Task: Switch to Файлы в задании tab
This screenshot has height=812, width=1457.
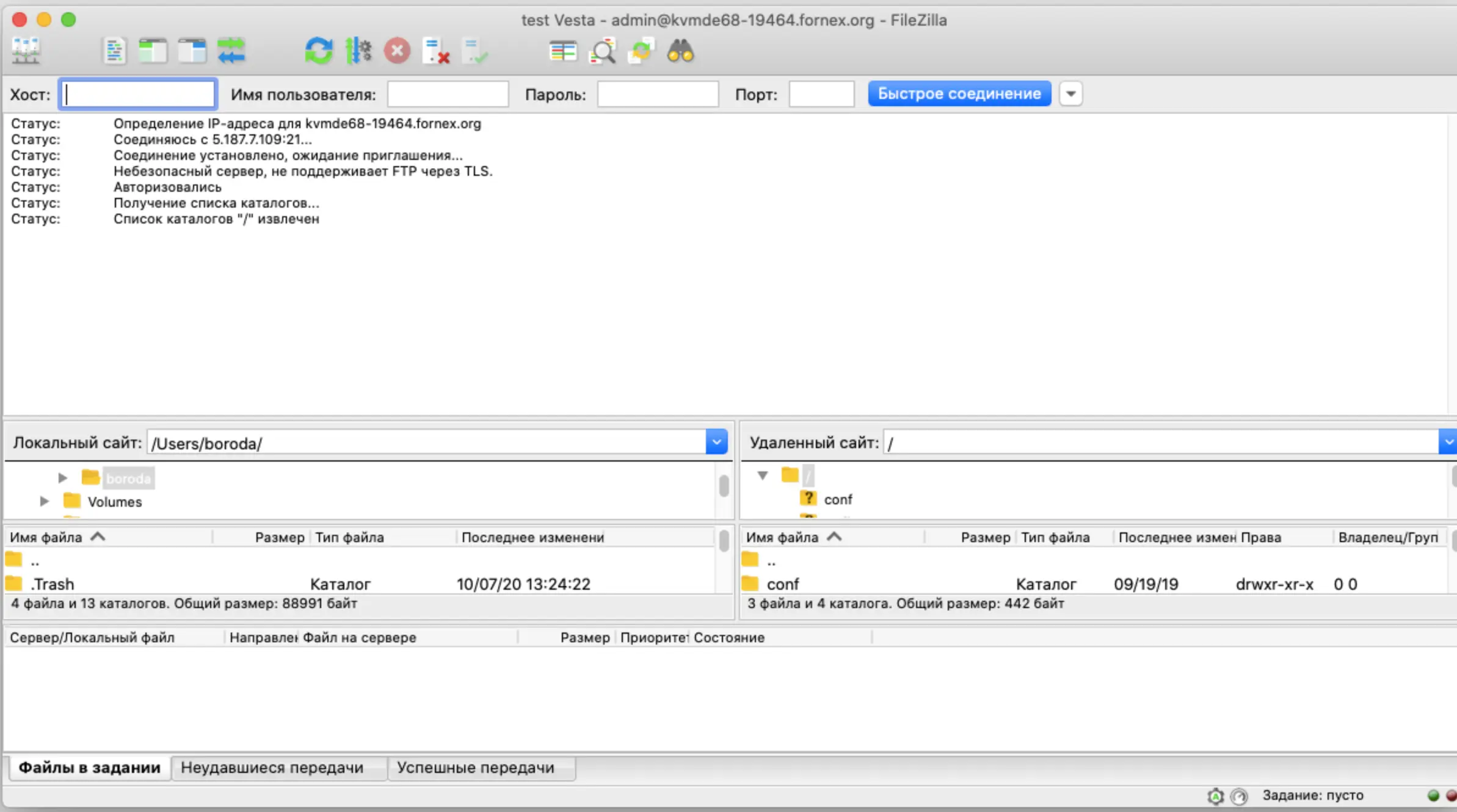Action: click(x=89, y=768)
